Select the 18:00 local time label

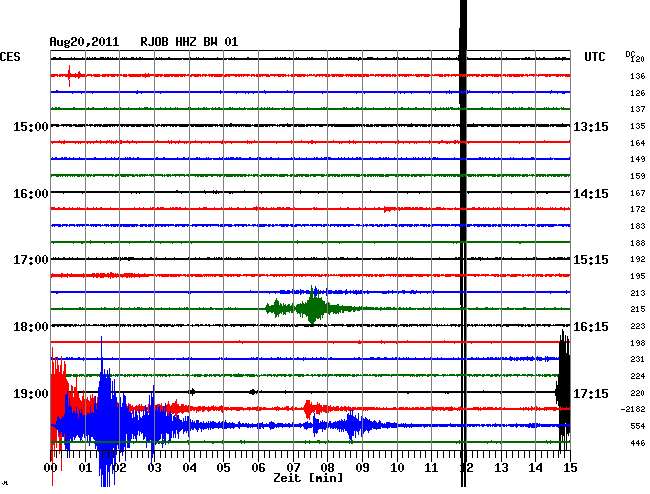point(31,327)
